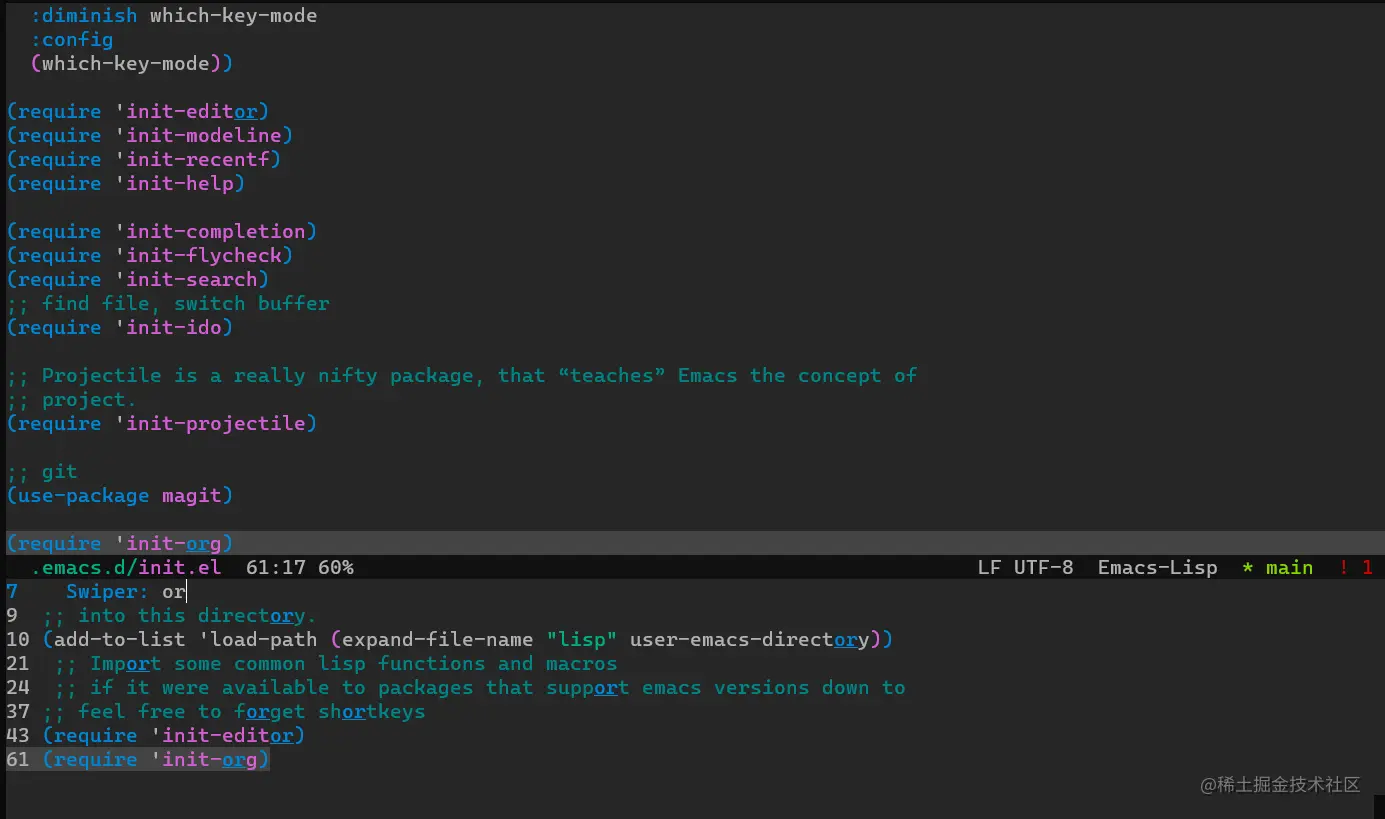Click the "(require 'init-help)" line
Image resolution: width=1385 pixels, height=819 pixels.
pyautogui.click(x=126, y=183)
